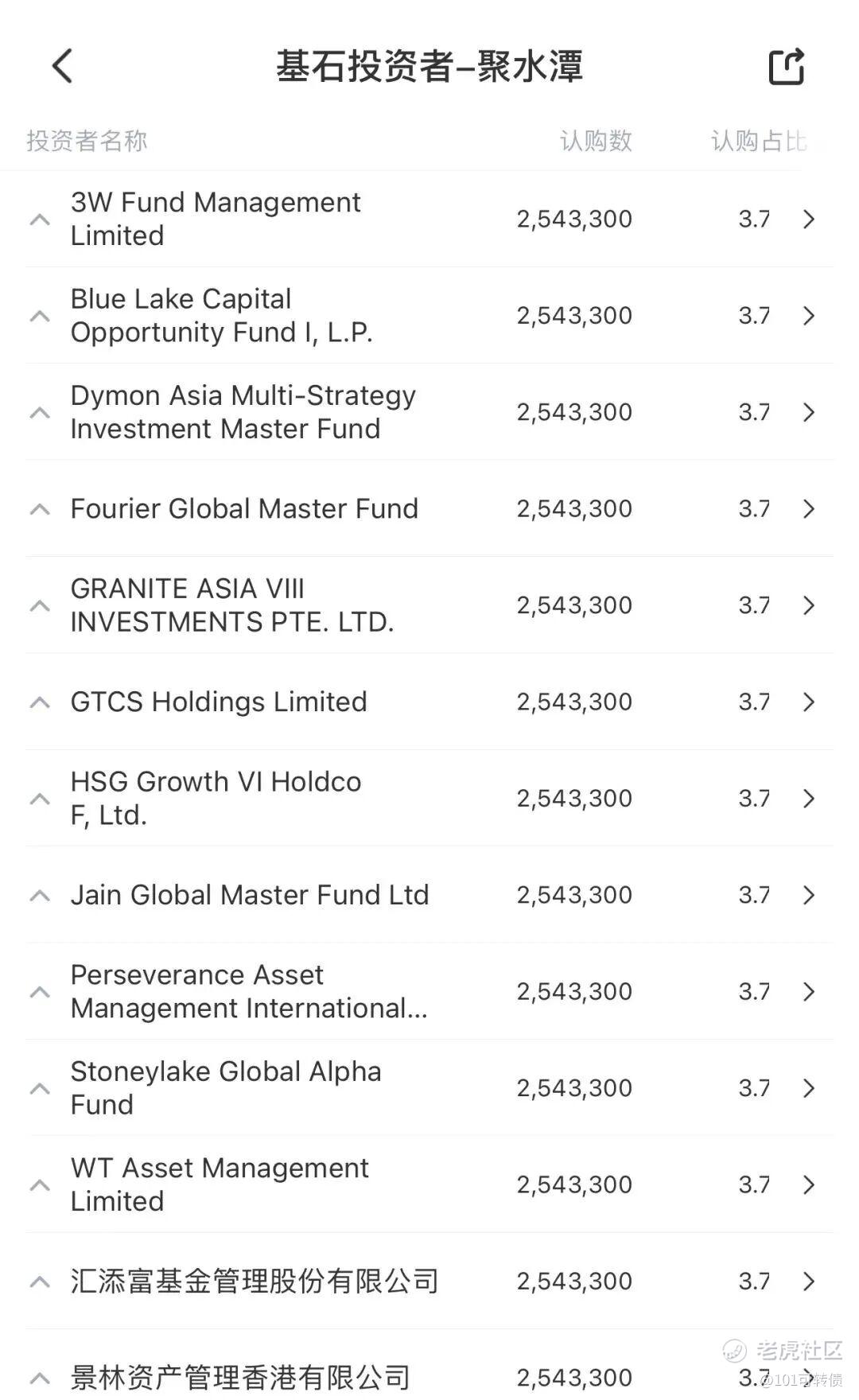The width and height of the screenshot is (859, 1400).
Task: Collapse the GRANITE ASIA VIII row chevron
Action: (40, 606)
